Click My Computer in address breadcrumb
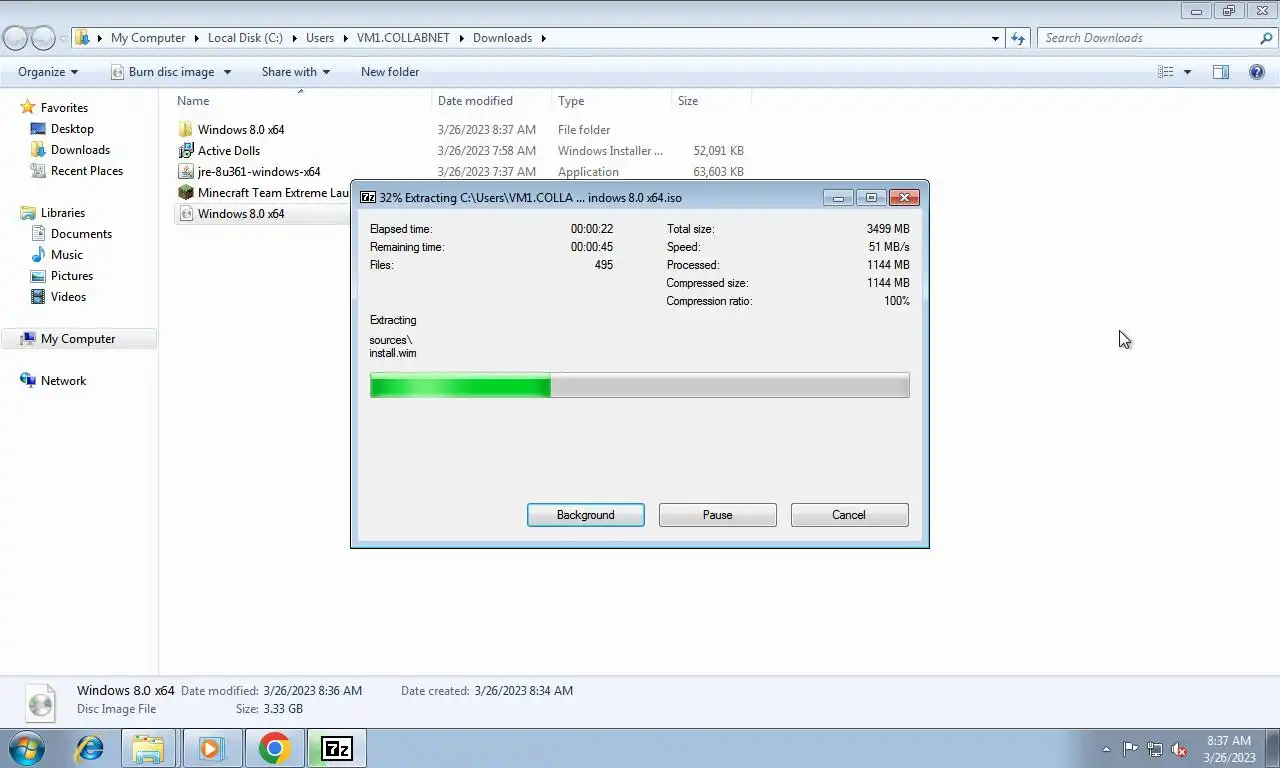 [148, 38]
